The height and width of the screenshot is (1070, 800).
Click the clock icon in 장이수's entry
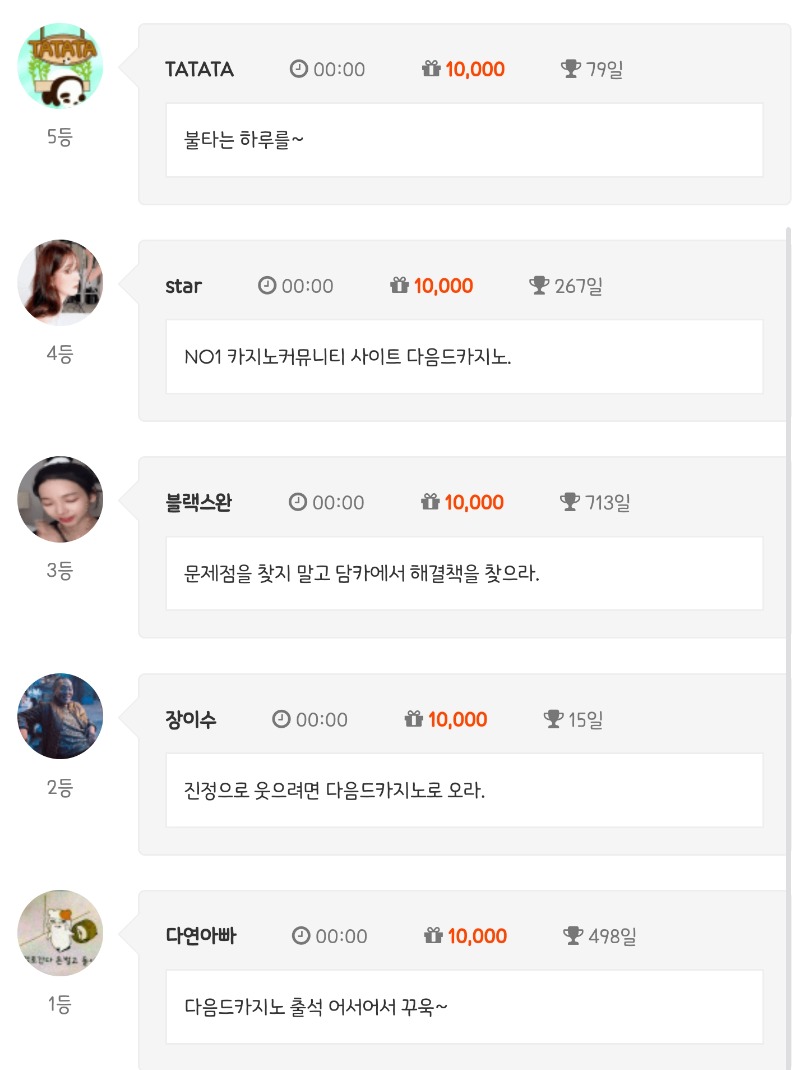click(281, 719)
